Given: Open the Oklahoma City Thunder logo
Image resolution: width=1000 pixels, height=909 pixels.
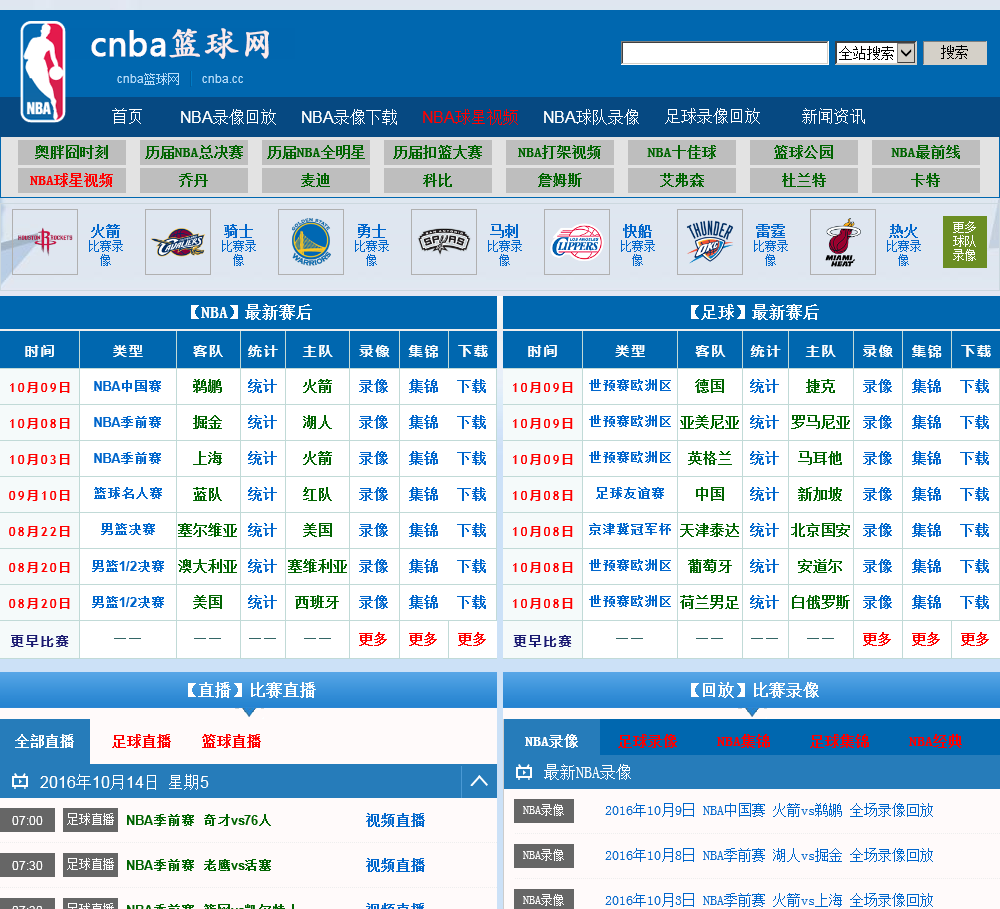Looking at the screenshot, I should tap(710, 242).
